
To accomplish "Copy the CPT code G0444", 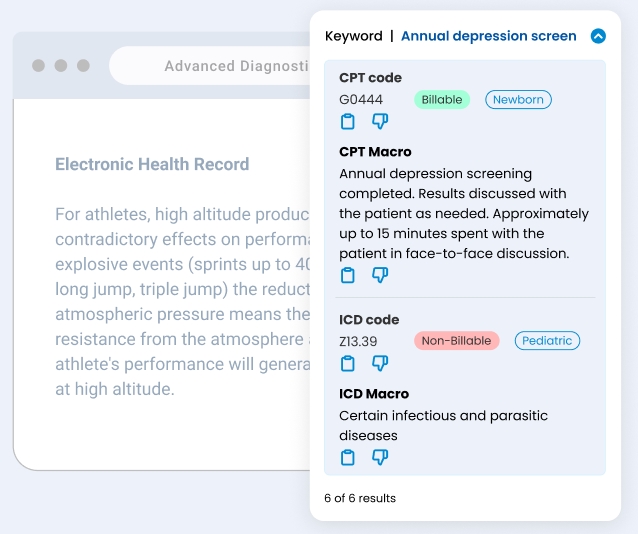I will coord(348,122).
